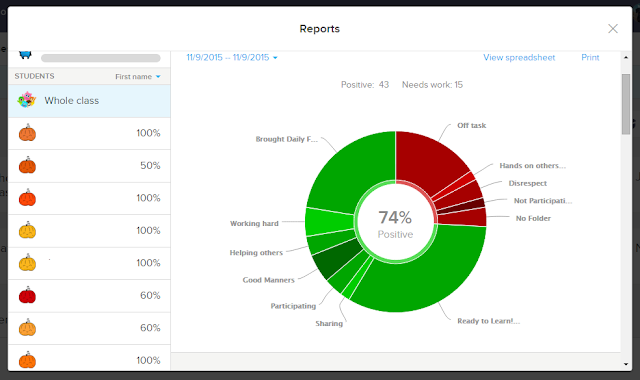Select Whole class in the students list
This screenshot has height=380, width=640.
pyautogui.click(x=89, y=101)
